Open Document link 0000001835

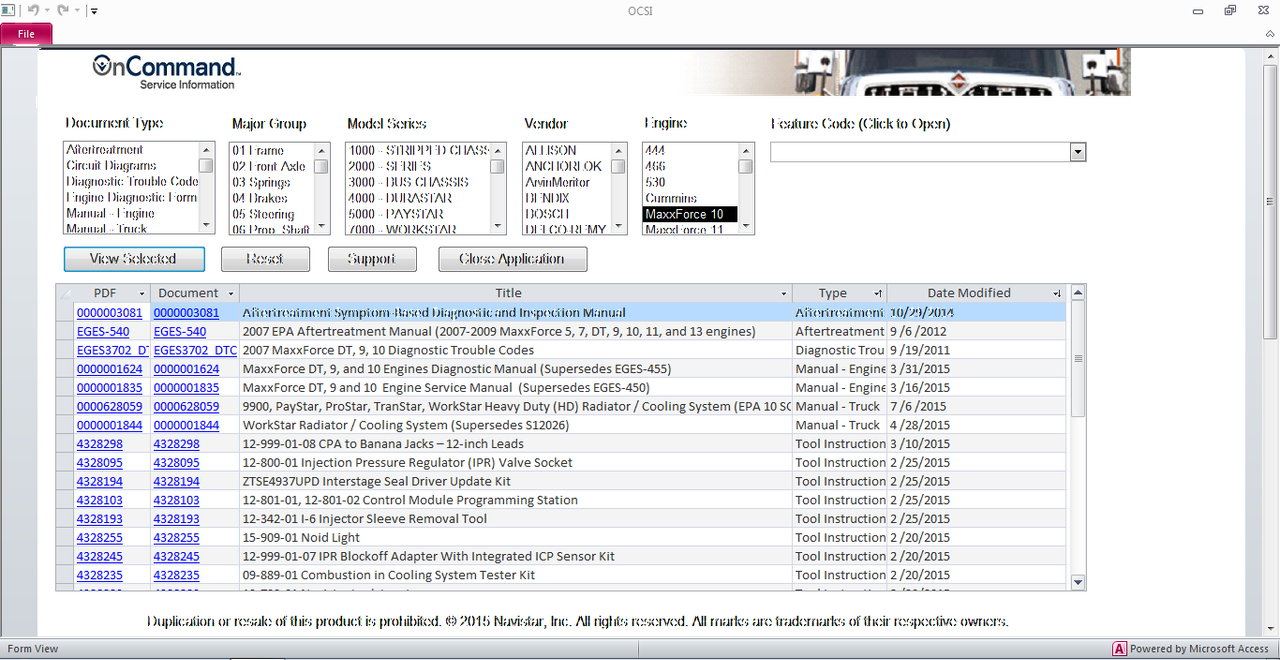186,388
